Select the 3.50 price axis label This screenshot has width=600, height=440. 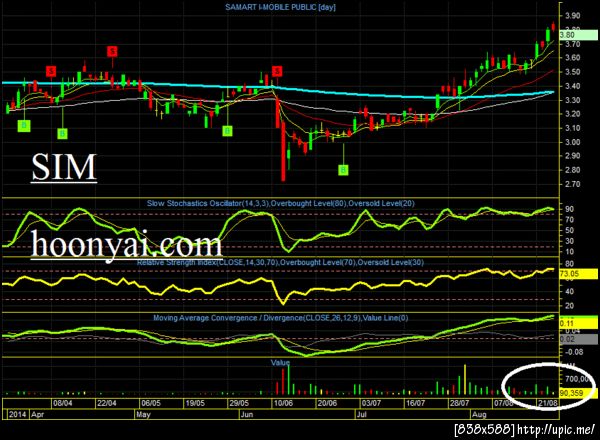pyautogui.click(x=572, y=72)
